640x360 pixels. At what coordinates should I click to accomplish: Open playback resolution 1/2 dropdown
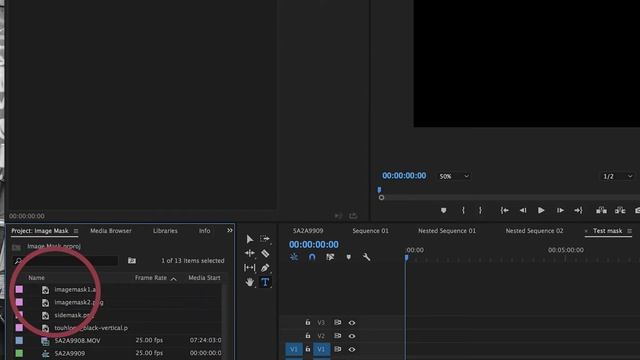pyautogui.click(x=618, y=176)
